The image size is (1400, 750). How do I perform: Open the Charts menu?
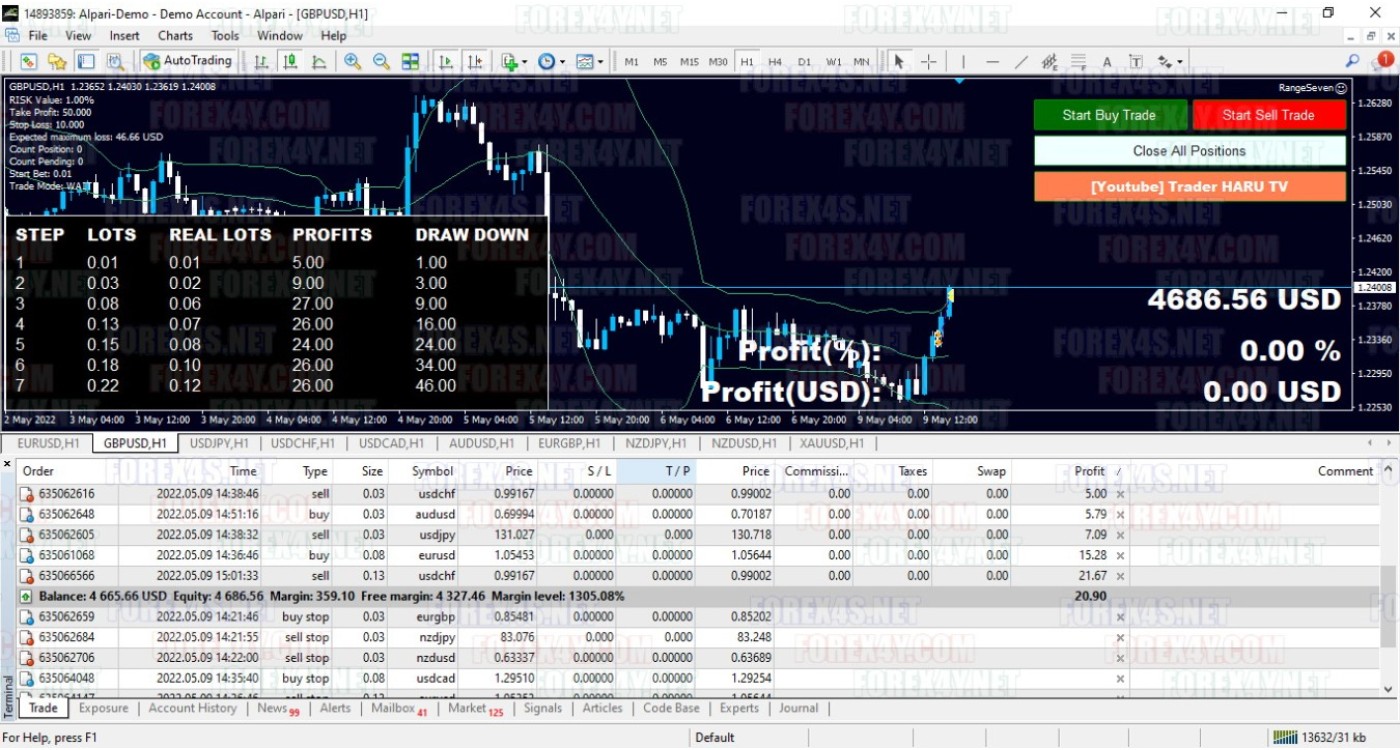(175, 35)
